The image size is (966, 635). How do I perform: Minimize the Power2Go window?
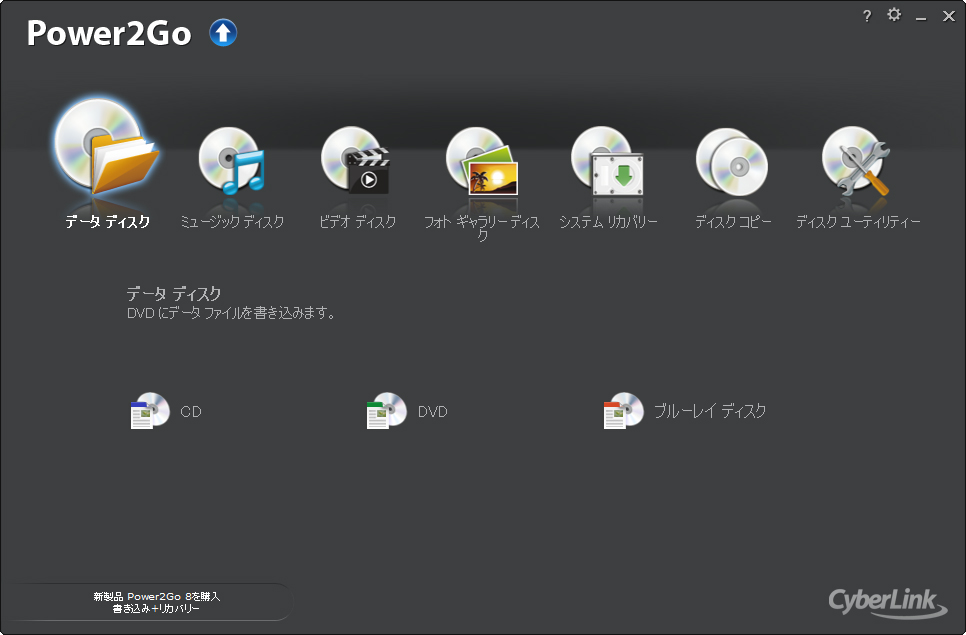click(920, 16)
